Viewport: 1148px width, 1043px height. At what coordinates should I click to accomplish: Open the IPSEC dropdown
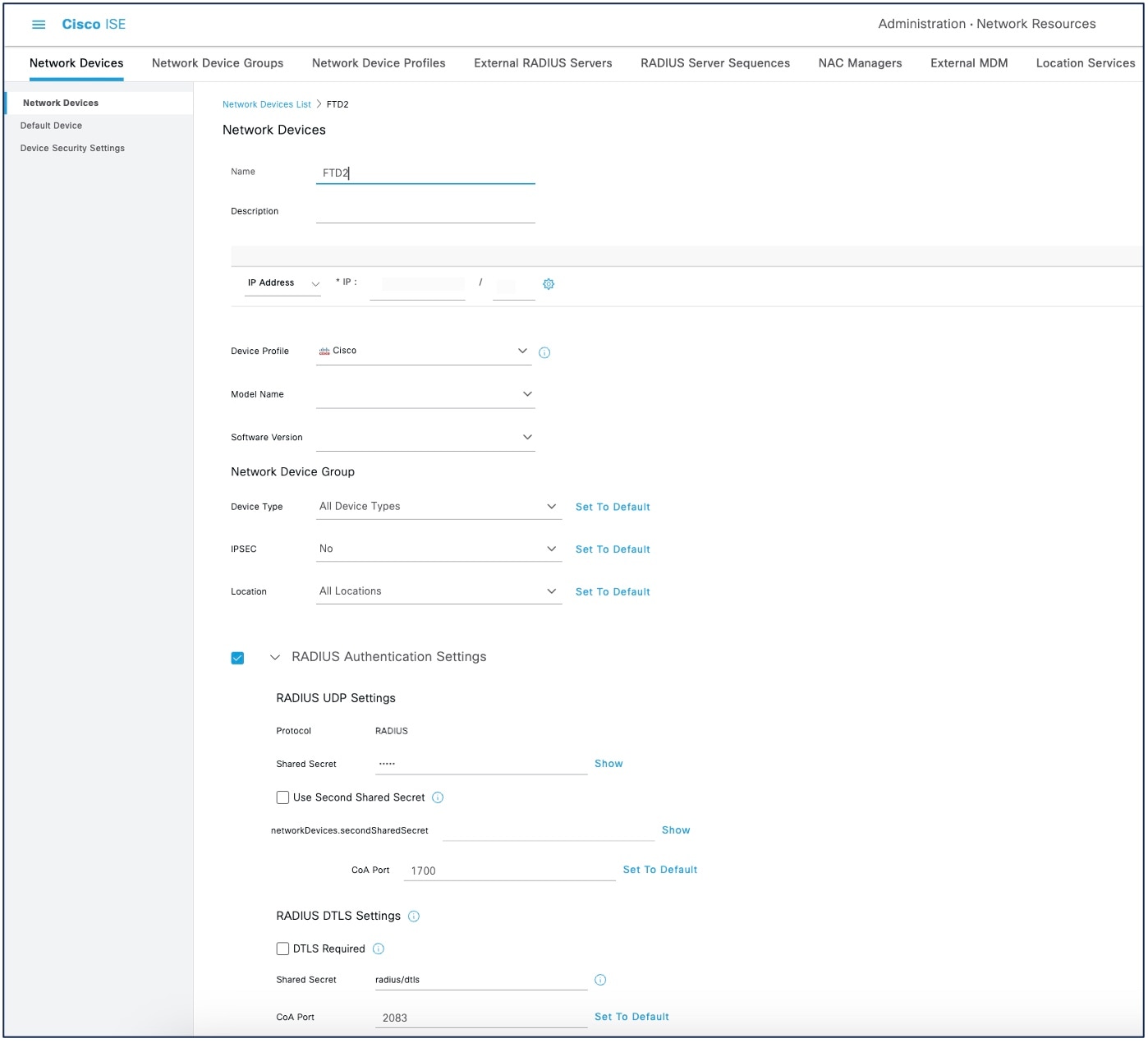click(439, 549)
